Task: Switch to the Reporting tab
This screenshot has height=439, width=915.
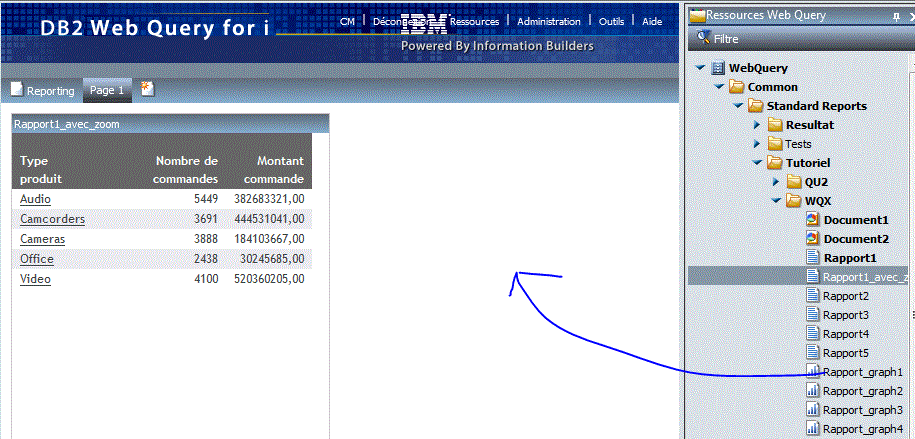Action: point(44,90)
